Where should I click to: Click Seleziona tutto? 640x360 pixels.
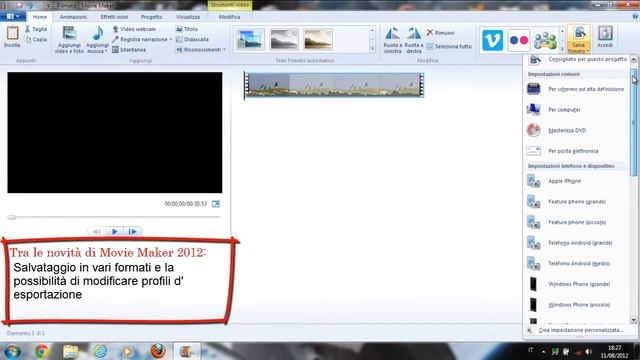click(x=449, y=47)
